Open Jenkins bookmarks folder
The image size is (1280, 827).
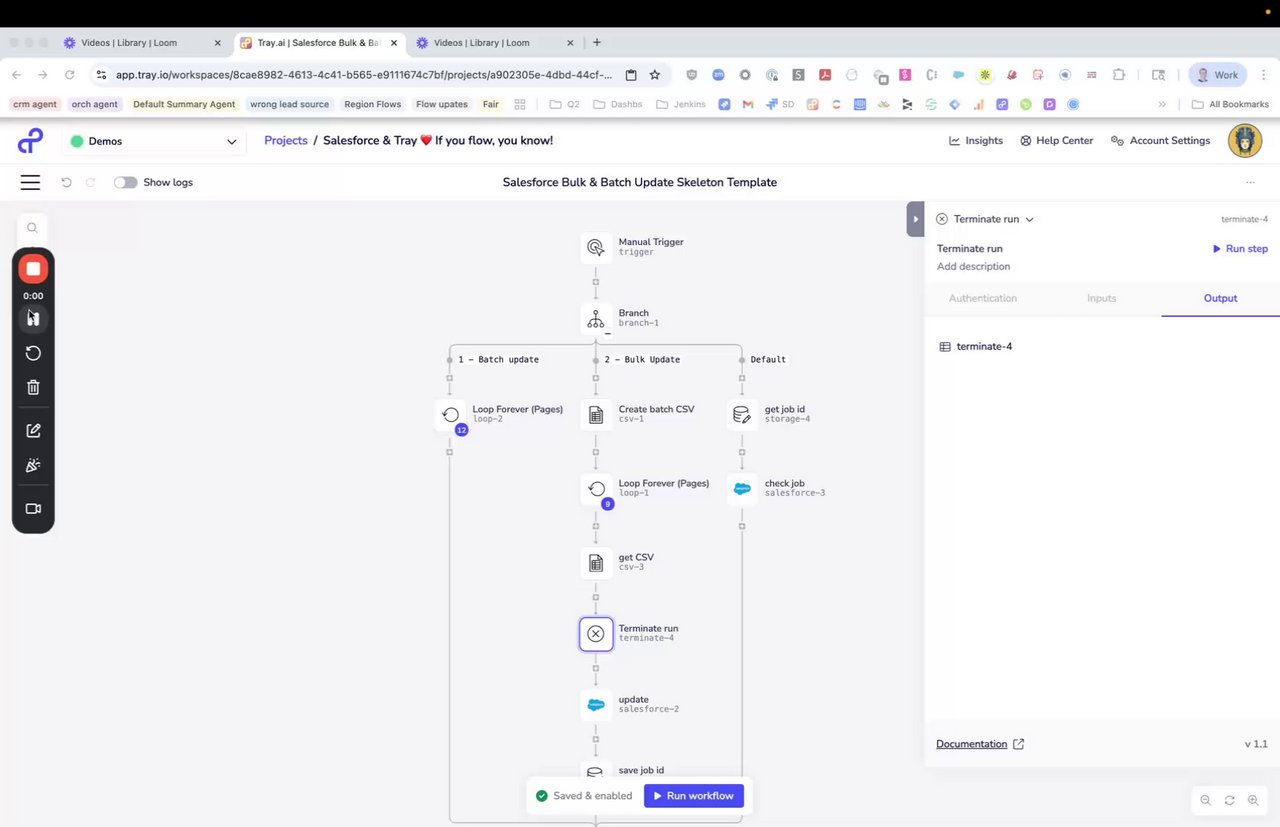[x=680, y=104]
